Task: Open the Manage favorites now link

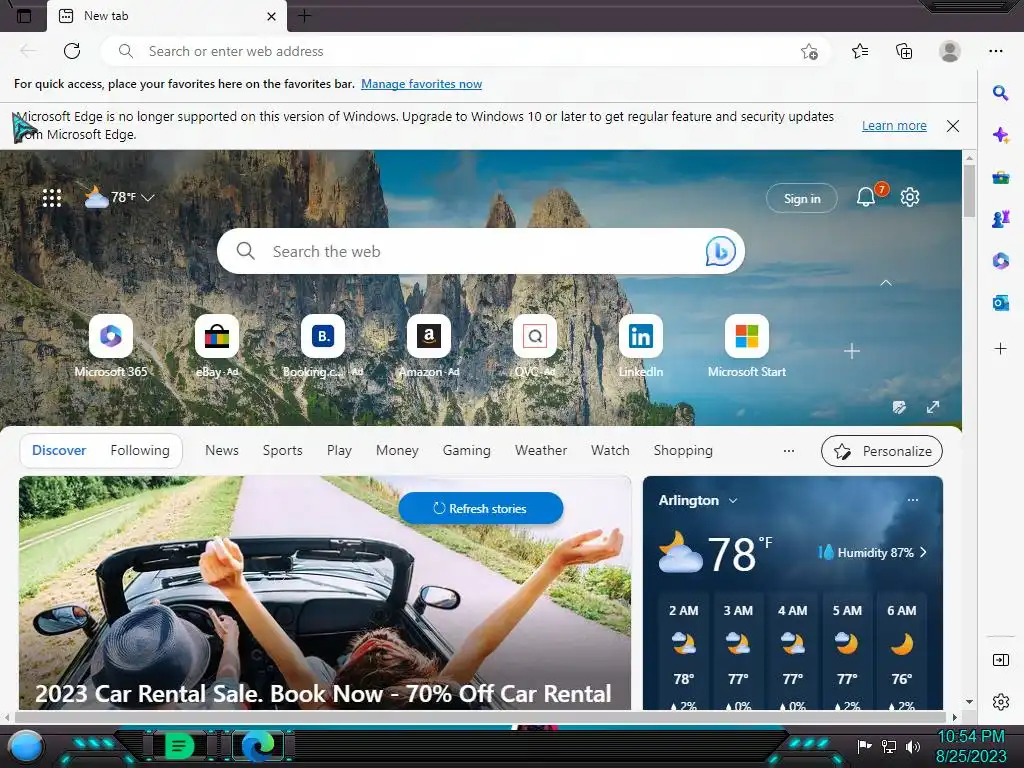Action: click(x=421, y=84)
